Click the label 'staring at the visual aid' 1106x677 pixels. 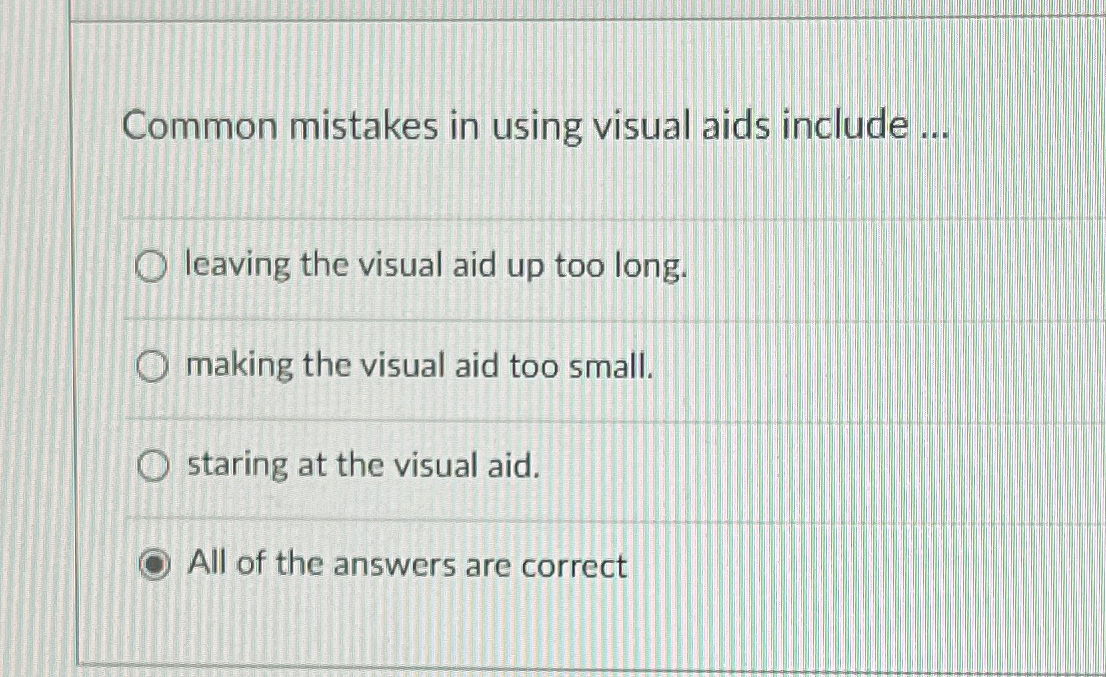point(361,465)
